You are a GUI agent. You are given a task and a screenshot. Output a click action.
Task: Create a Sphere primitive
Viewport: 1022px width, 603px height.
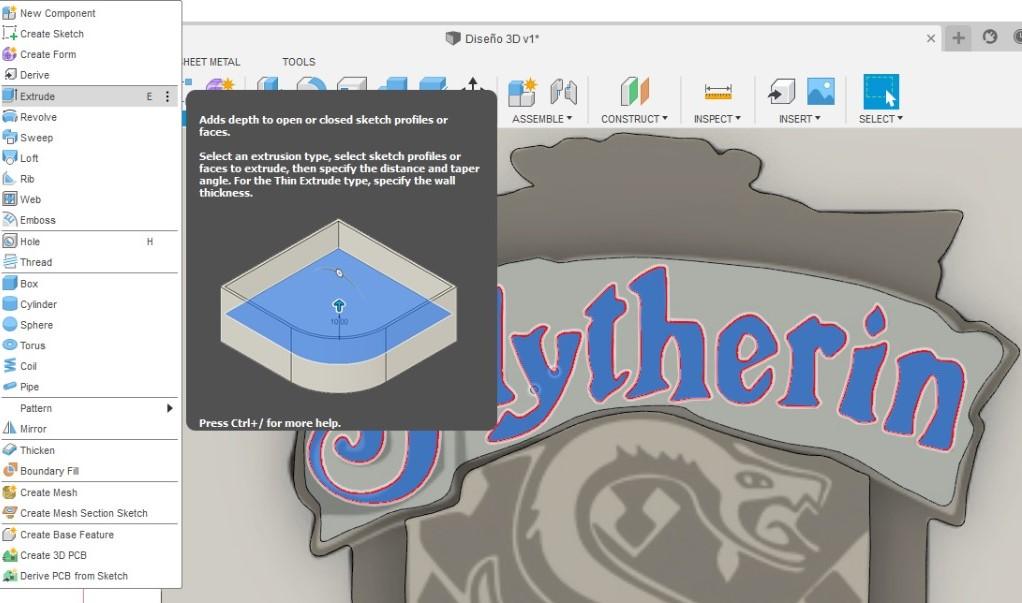tap(90, 325)
